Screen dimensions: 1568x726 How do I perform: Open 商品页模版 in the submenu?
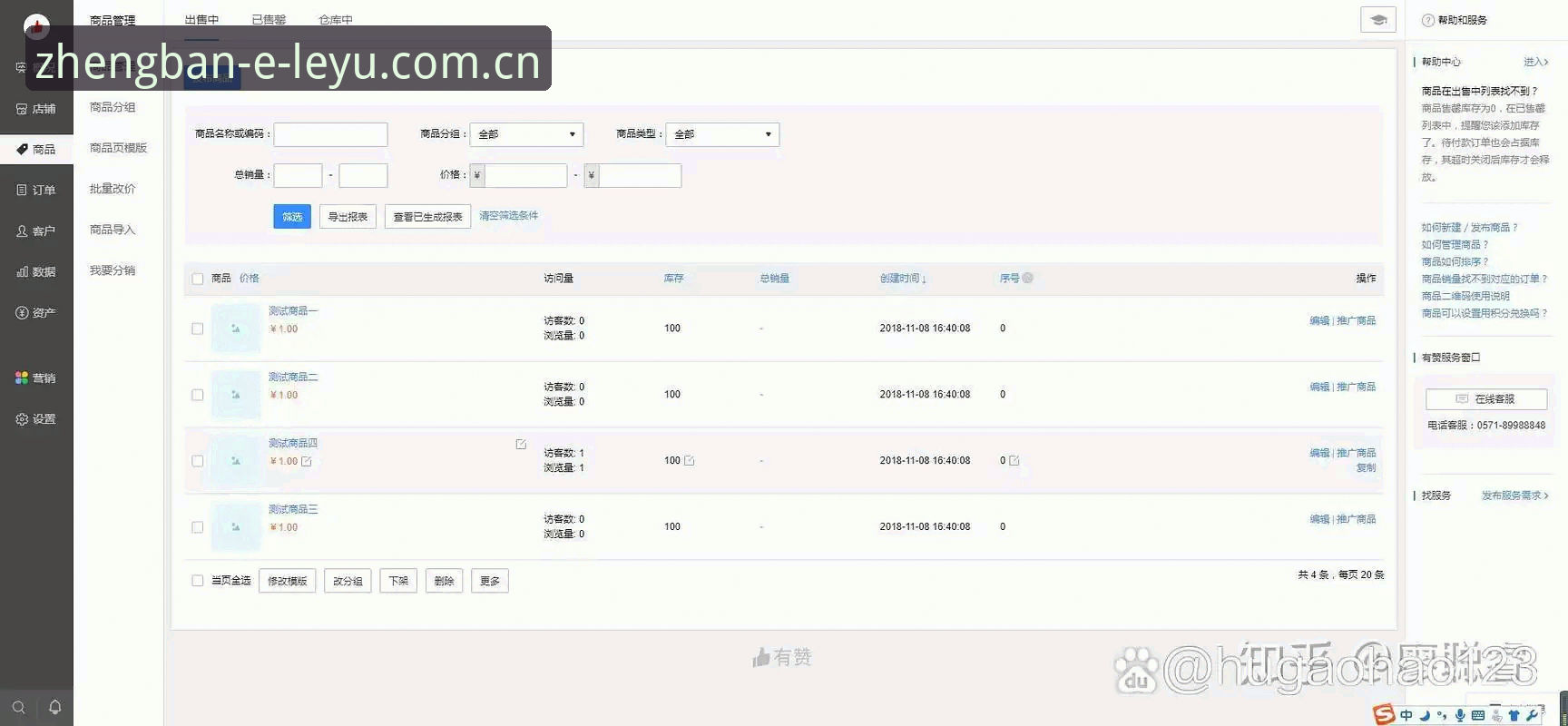[x=118, y=148]
